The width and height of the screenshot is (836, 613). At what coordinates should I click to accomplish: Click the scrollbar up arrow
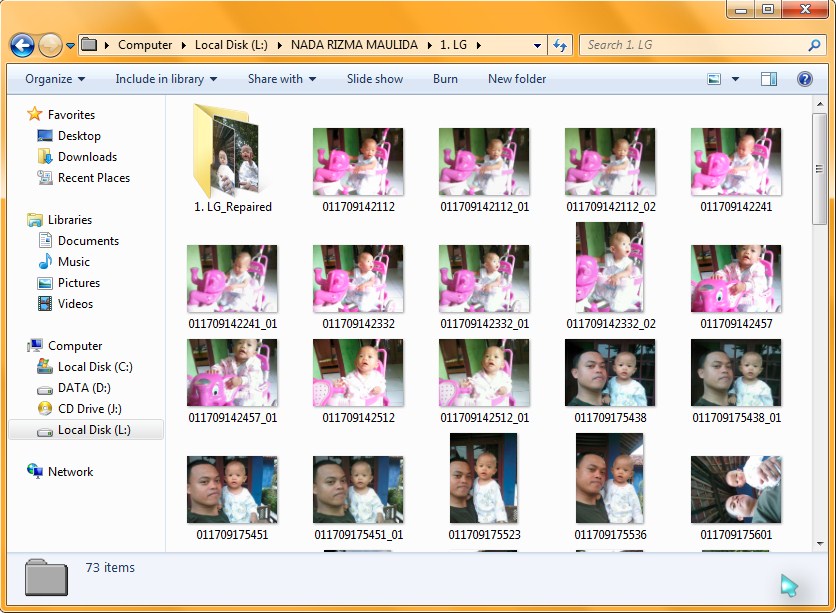point(819,104)
